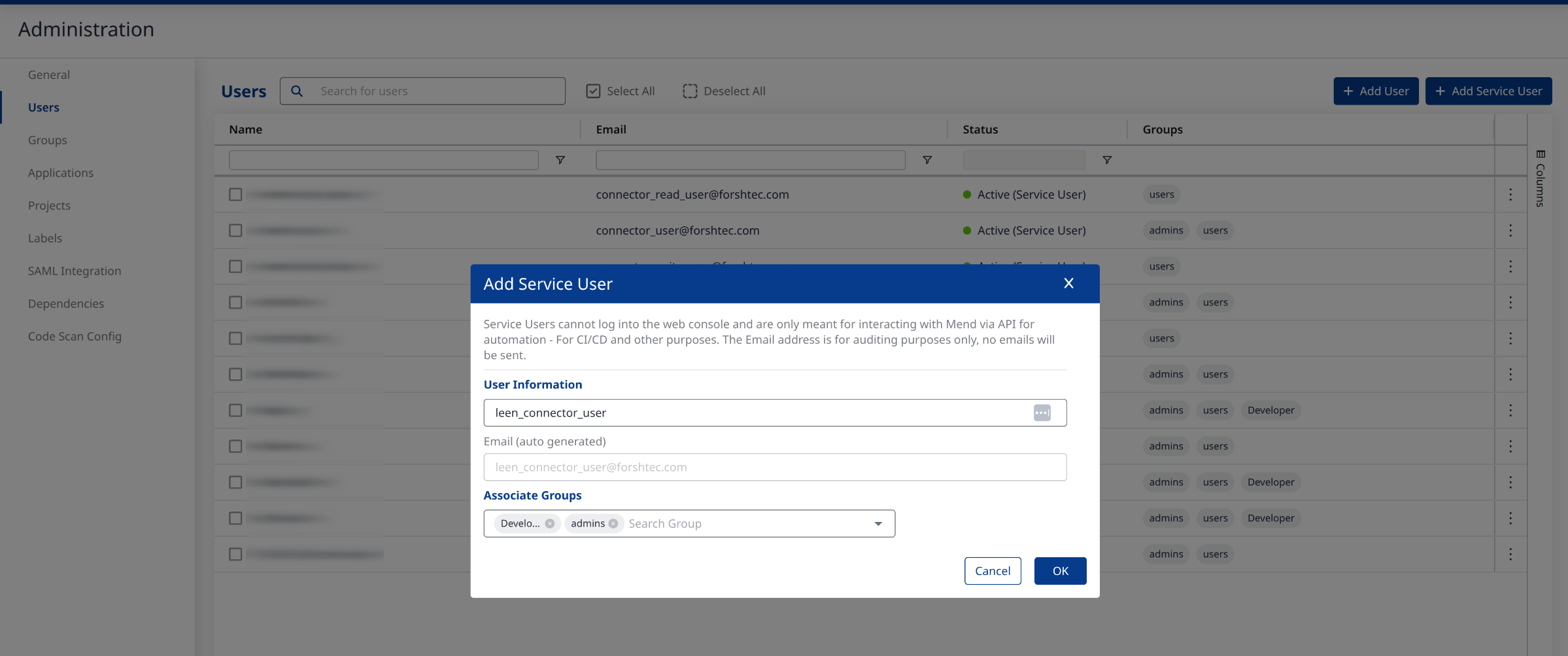The height and width of the screenshot is (656, 1568).
Task: Click the Add User button
Action: pyautogui.click(x=1376, y=91)
